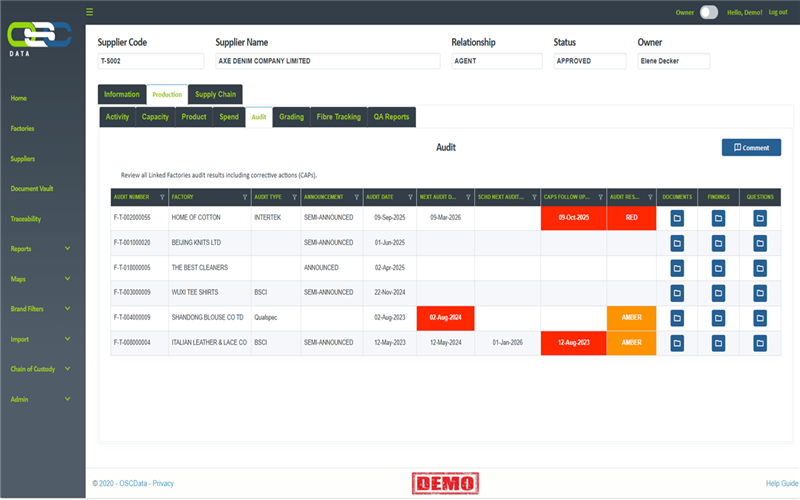Filter the Factory column using its funnel icon

coord(244,197)
